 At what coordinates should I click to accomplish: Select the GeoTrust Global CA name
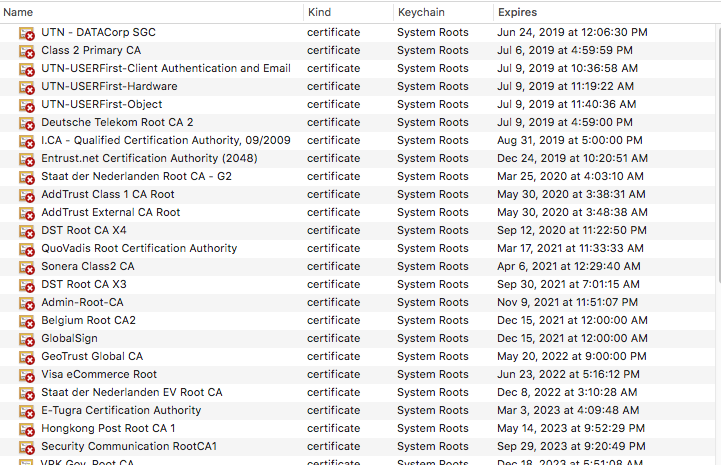click(x=92, y=356)
